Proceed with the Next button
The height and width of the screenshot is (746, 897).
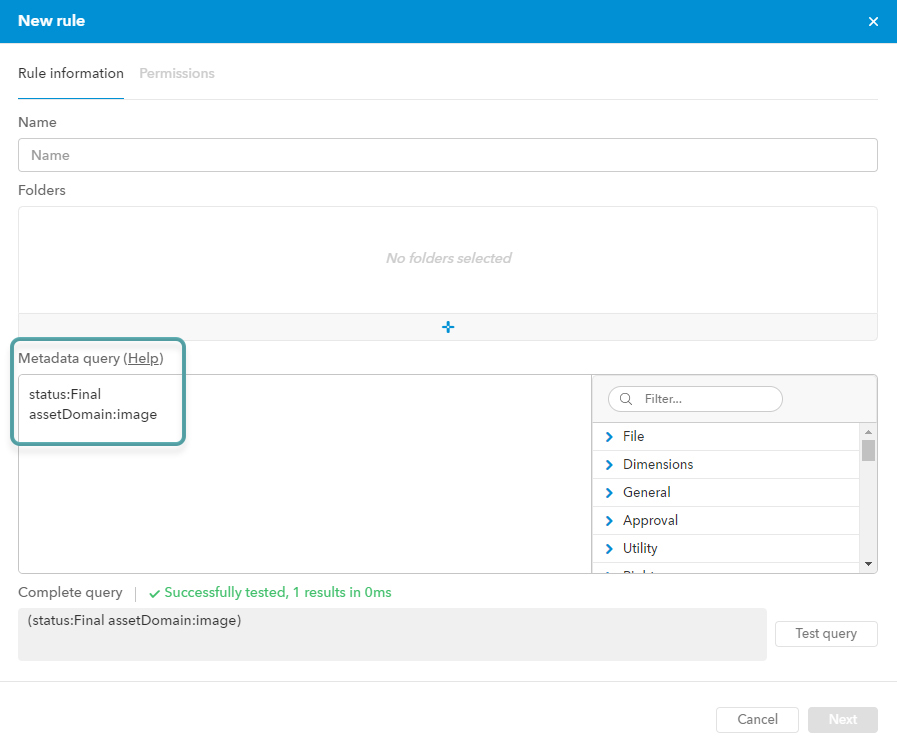[x=843, y=720]
